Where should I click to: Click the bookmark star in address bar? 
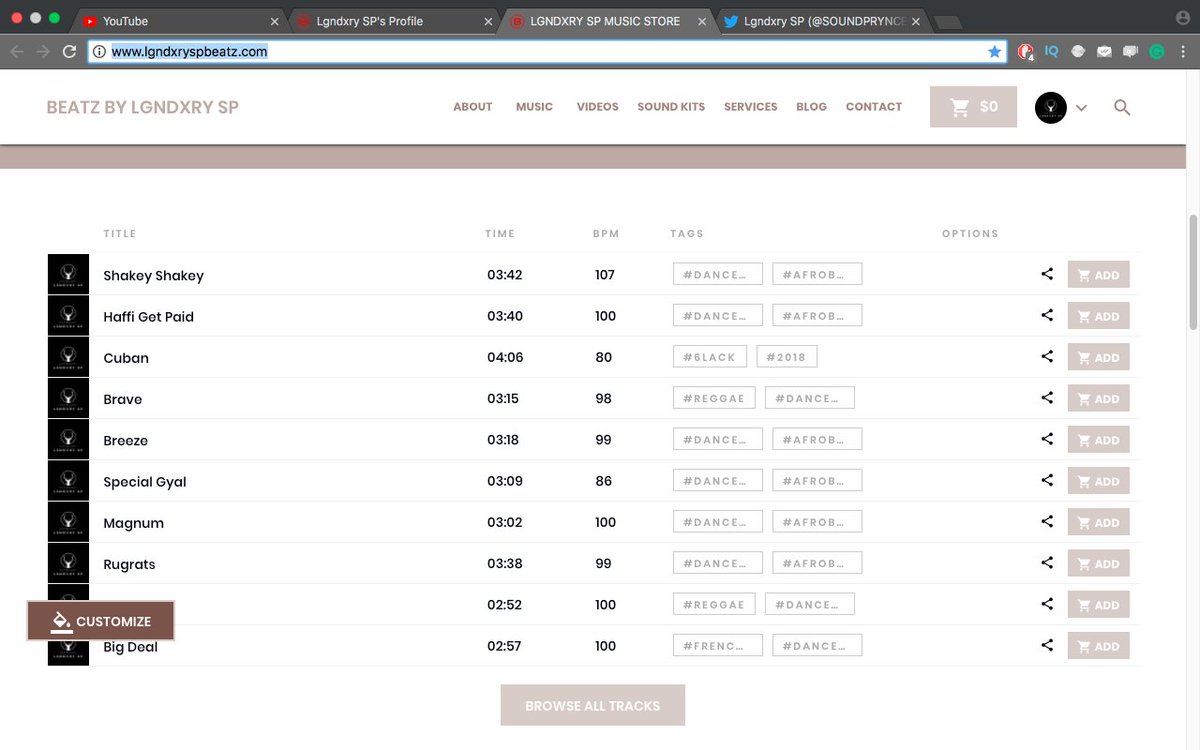(x=994, y=52)
